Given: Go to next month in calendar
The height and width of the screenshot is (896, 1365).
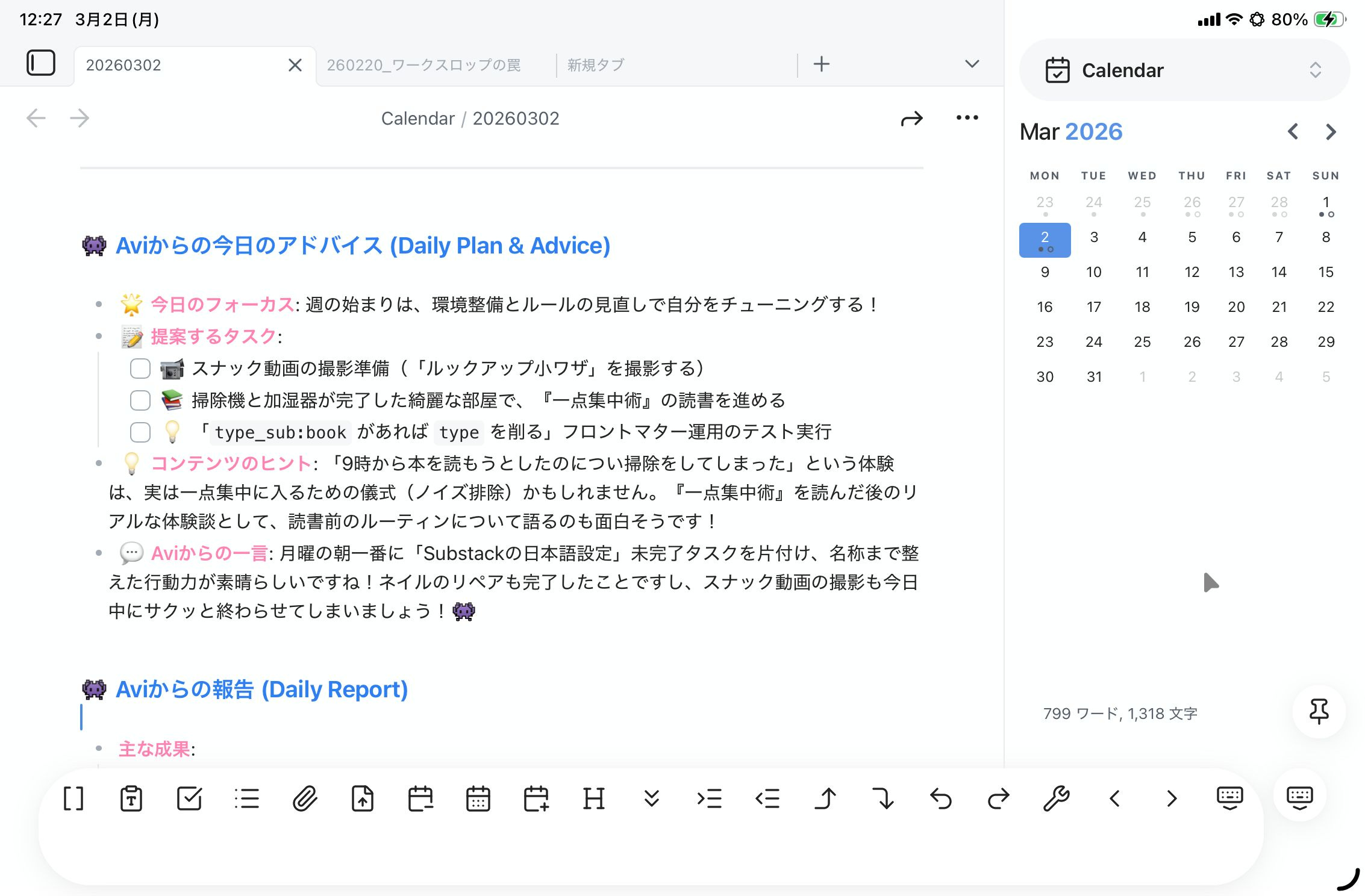Looking at the screenshot, I should pos(1331,132).
